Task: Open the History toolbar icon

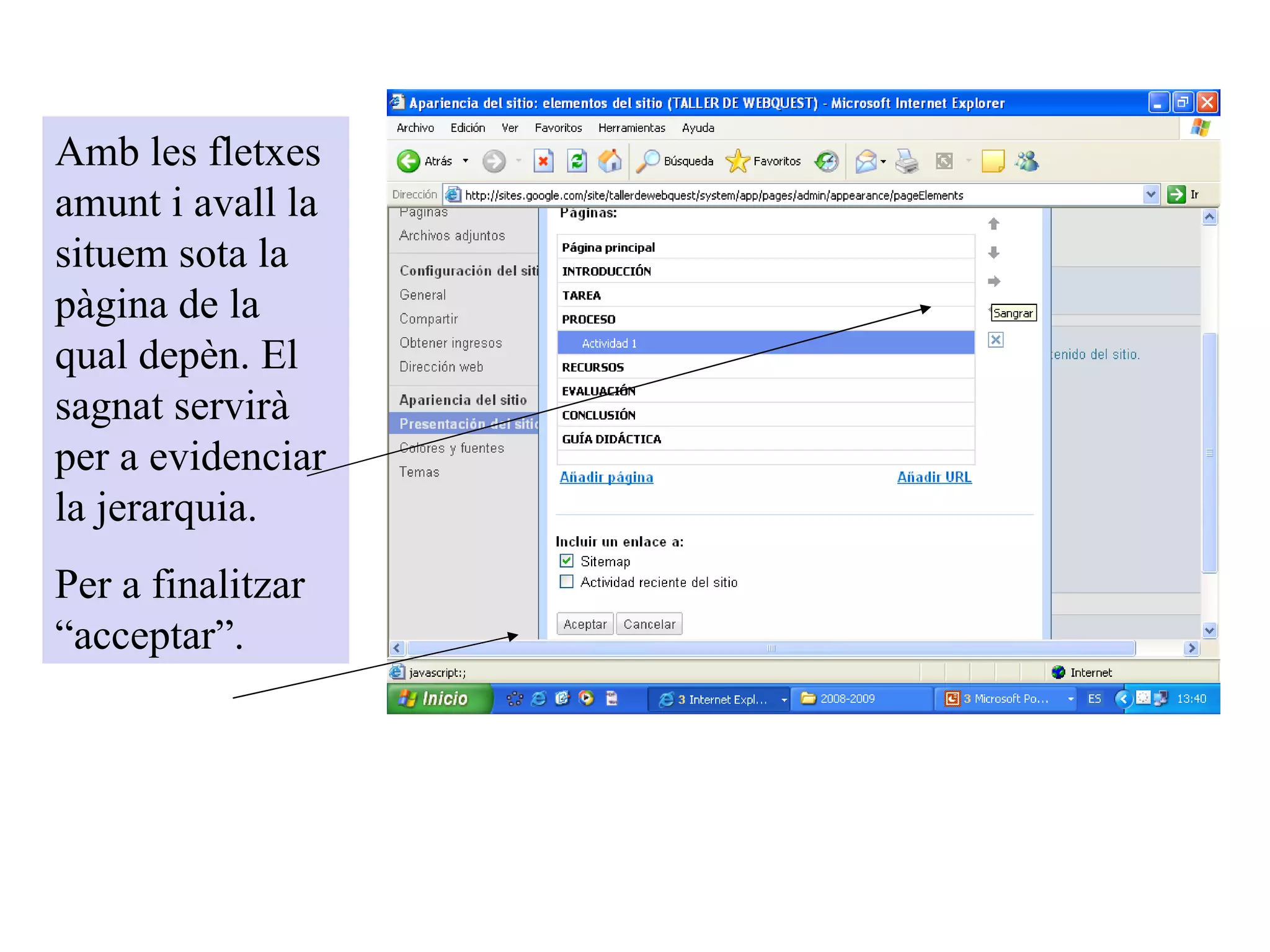Action: click(x=827, y=161)
